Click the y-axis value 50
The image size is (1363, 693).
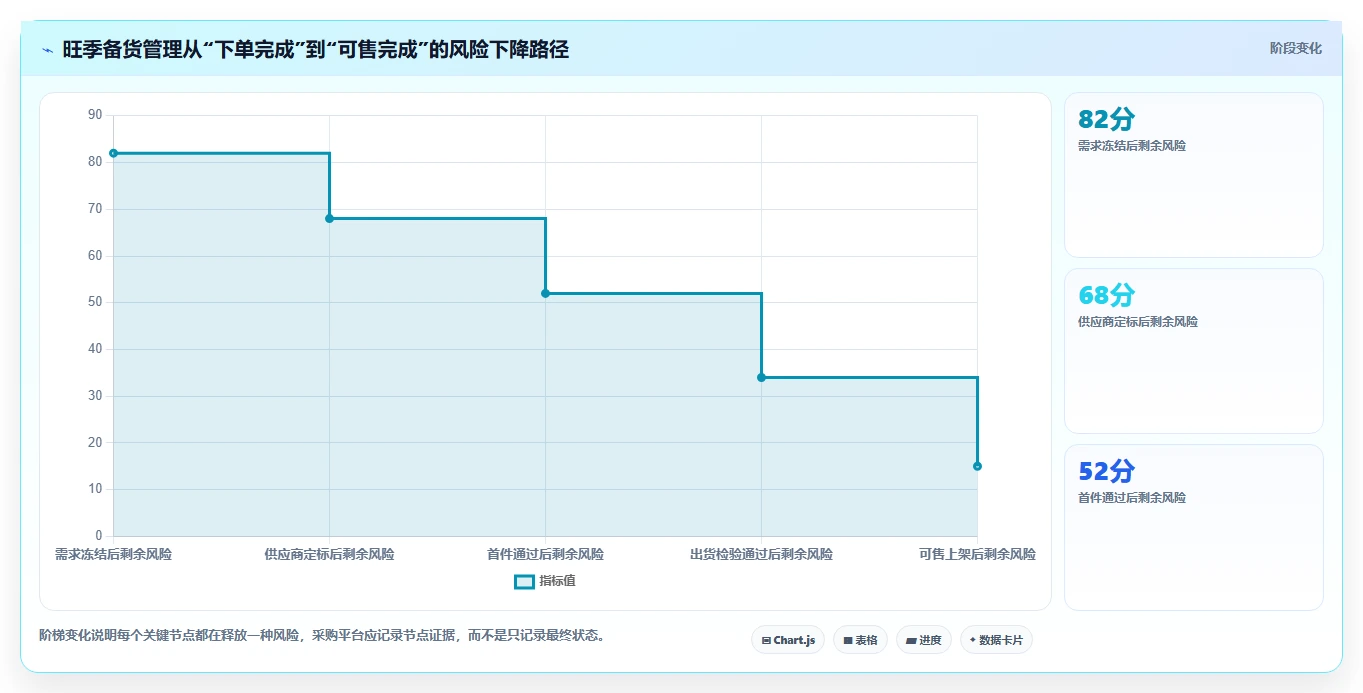95,302
